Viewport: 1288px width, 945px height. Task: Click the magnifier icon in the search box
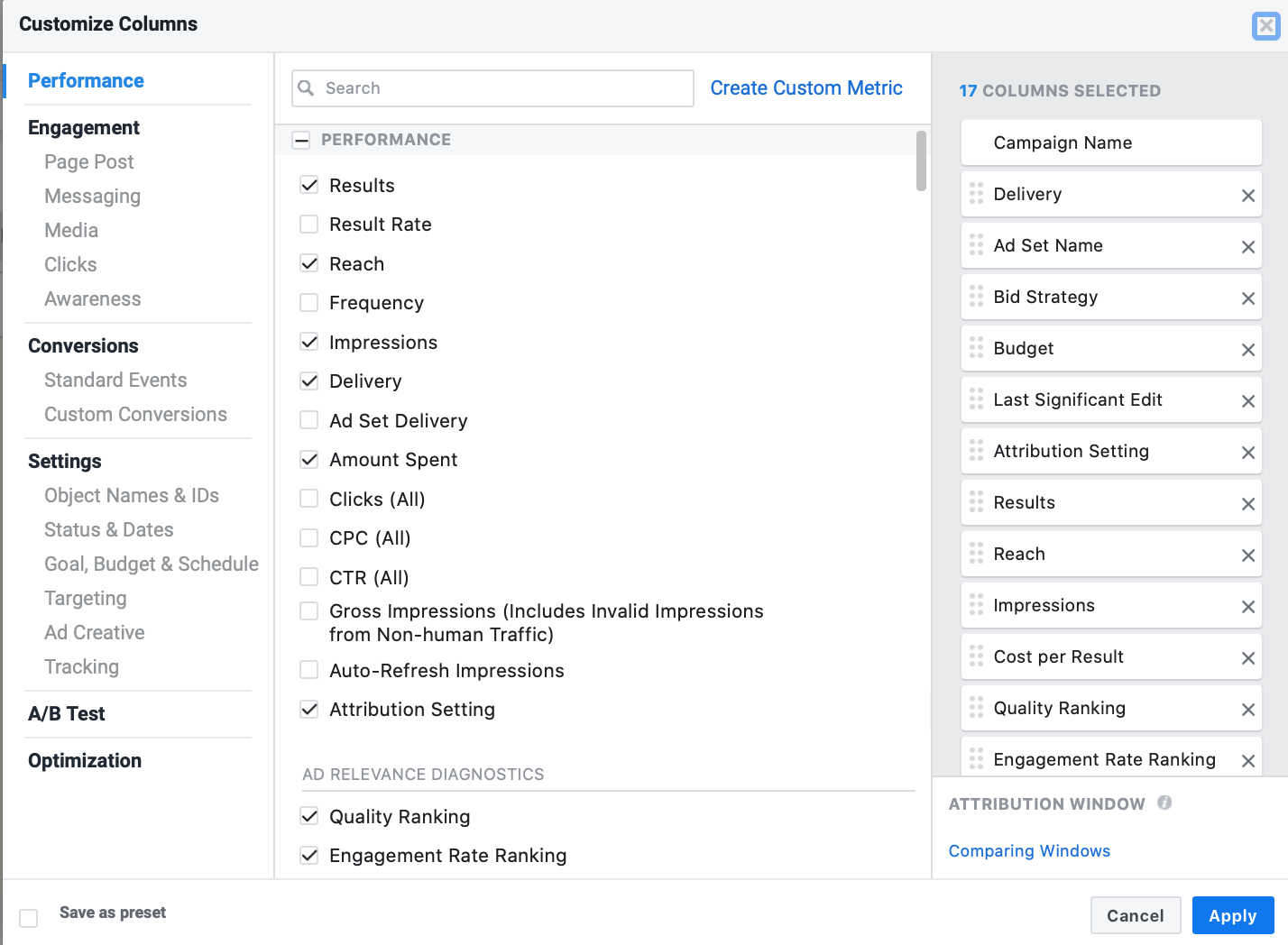[x=307, y=88]
